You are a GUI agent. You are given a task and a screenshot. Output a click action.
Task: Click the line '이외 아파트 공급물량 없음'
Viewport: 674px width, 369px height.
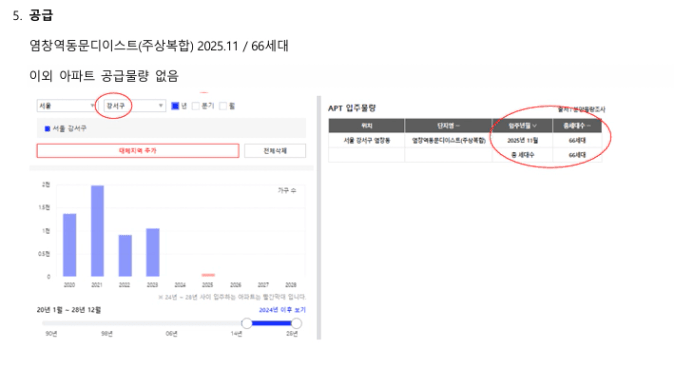(x=104, y=76)
